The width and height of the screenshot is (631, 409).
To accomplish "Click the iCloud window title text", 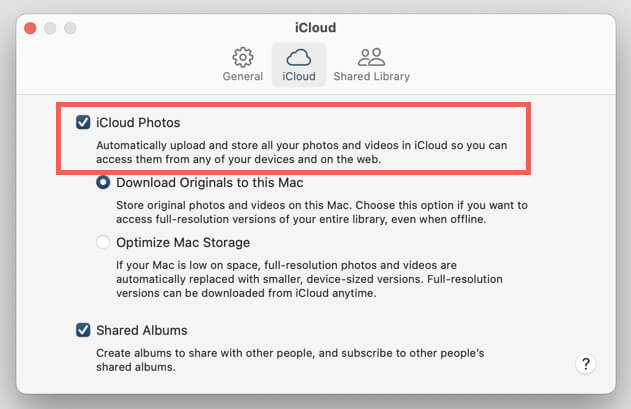I will 316,27.
